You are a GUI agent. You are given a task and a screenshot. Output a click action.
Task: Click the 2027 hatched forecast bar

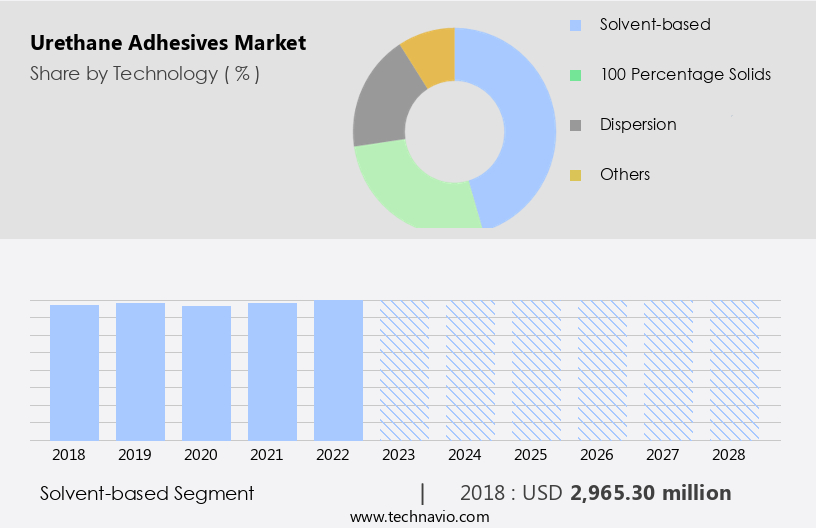(669, 370)
